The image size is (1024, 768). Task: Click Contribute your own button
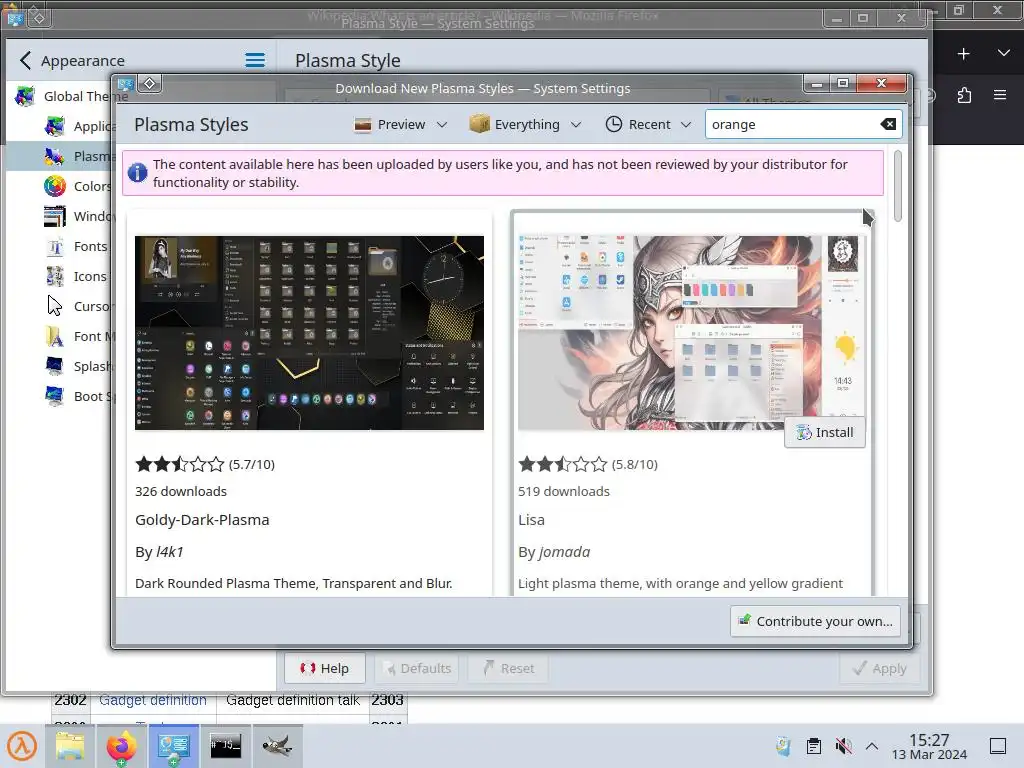(816, 621)
